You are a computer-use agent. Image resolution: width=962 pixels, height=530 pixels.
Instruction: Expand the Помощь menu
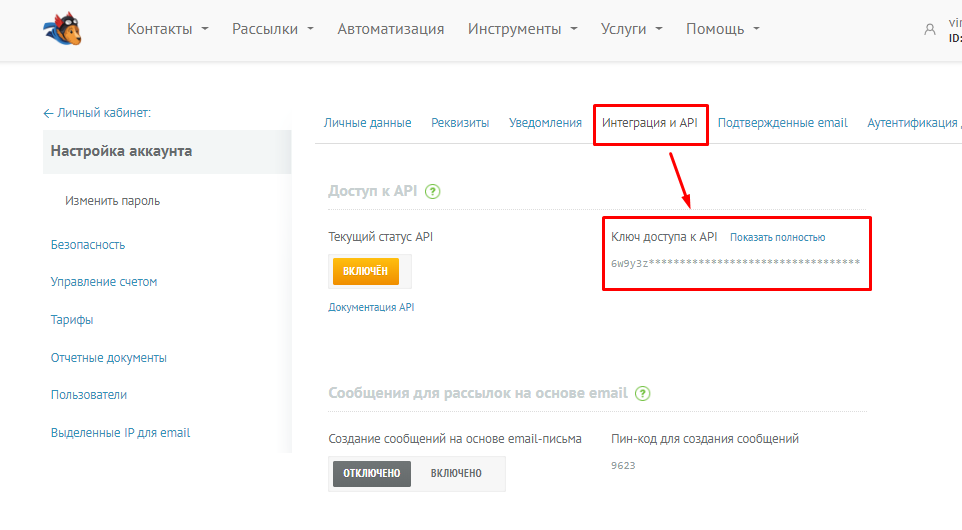click(723, 29)
